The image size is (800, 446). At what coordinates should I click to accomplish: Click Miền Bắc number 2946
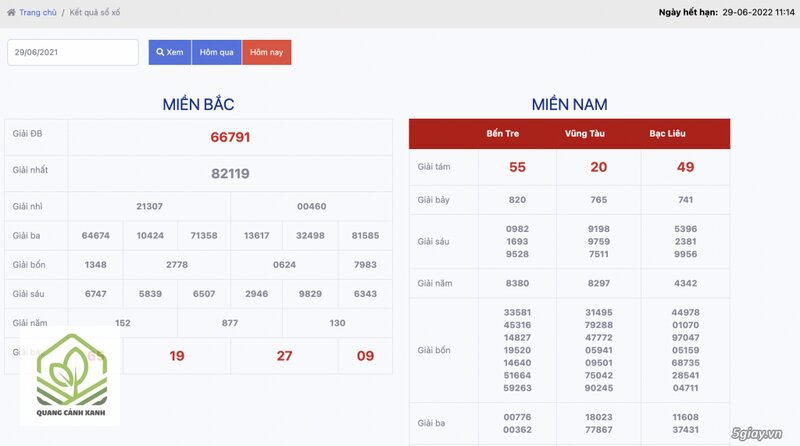coord(256,293)
